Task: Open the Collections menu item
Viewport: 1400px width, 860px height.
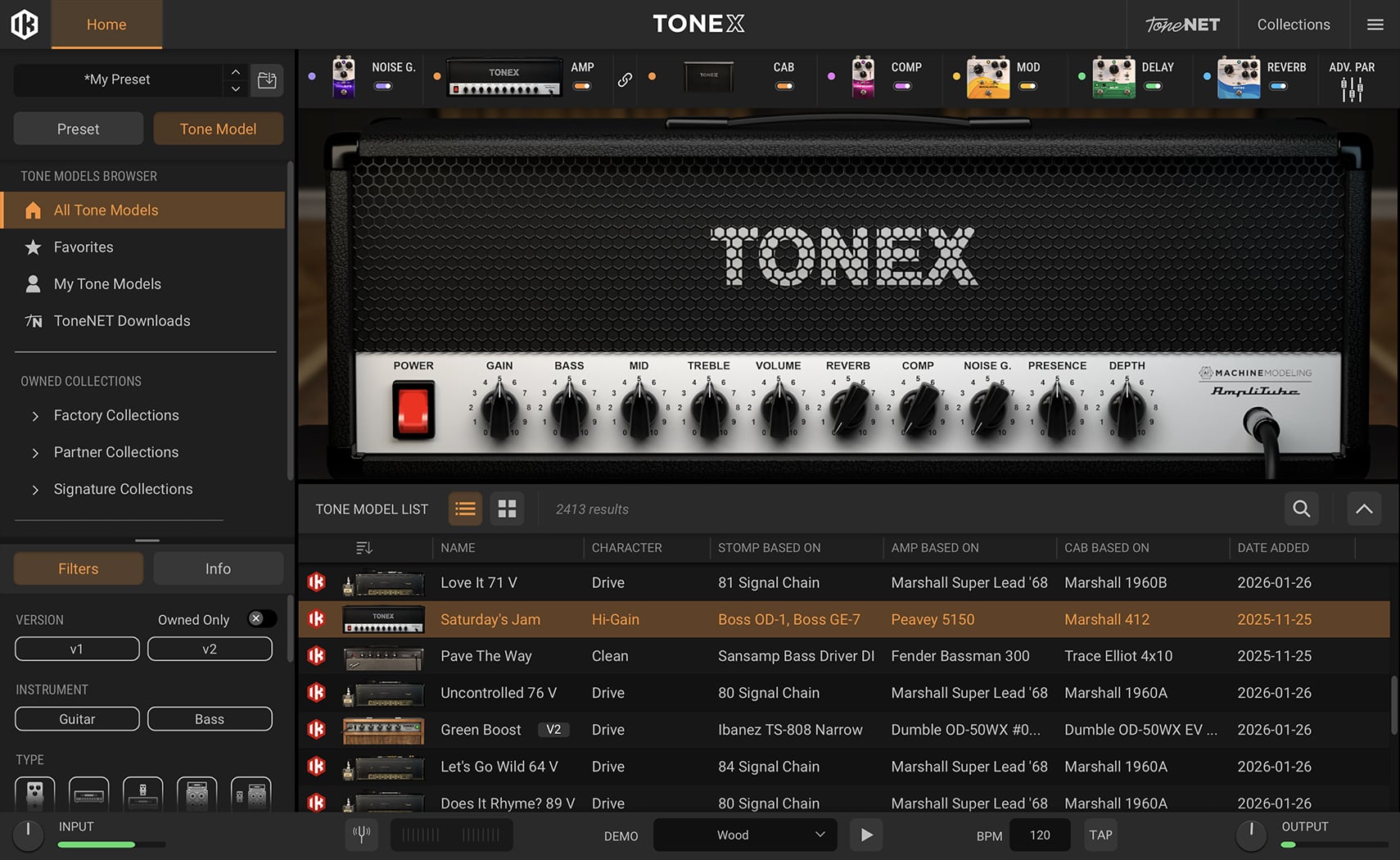Action: pos(1293,25)
